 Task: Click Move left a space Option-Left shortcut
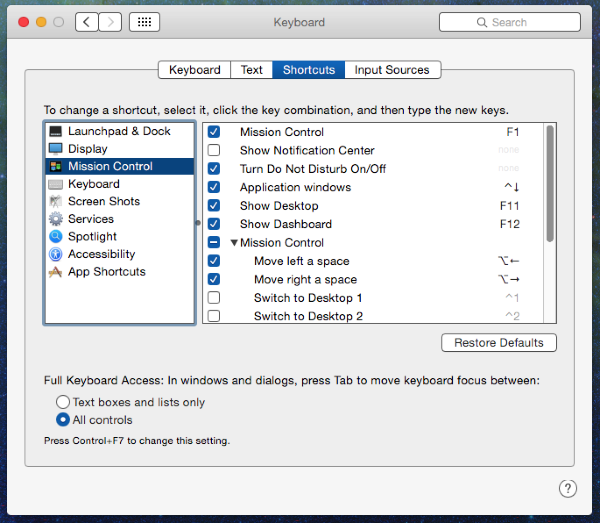509,261
